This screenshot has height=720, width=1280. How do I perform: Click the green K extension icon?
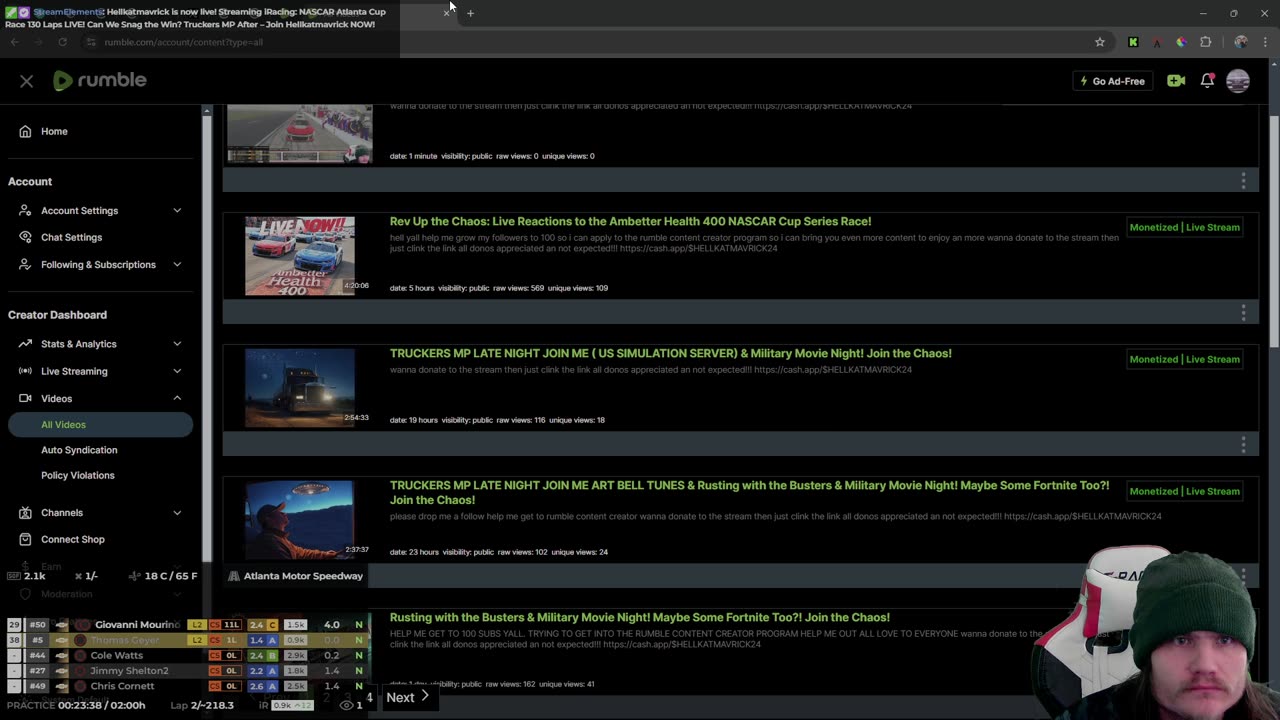point(1133,42)
